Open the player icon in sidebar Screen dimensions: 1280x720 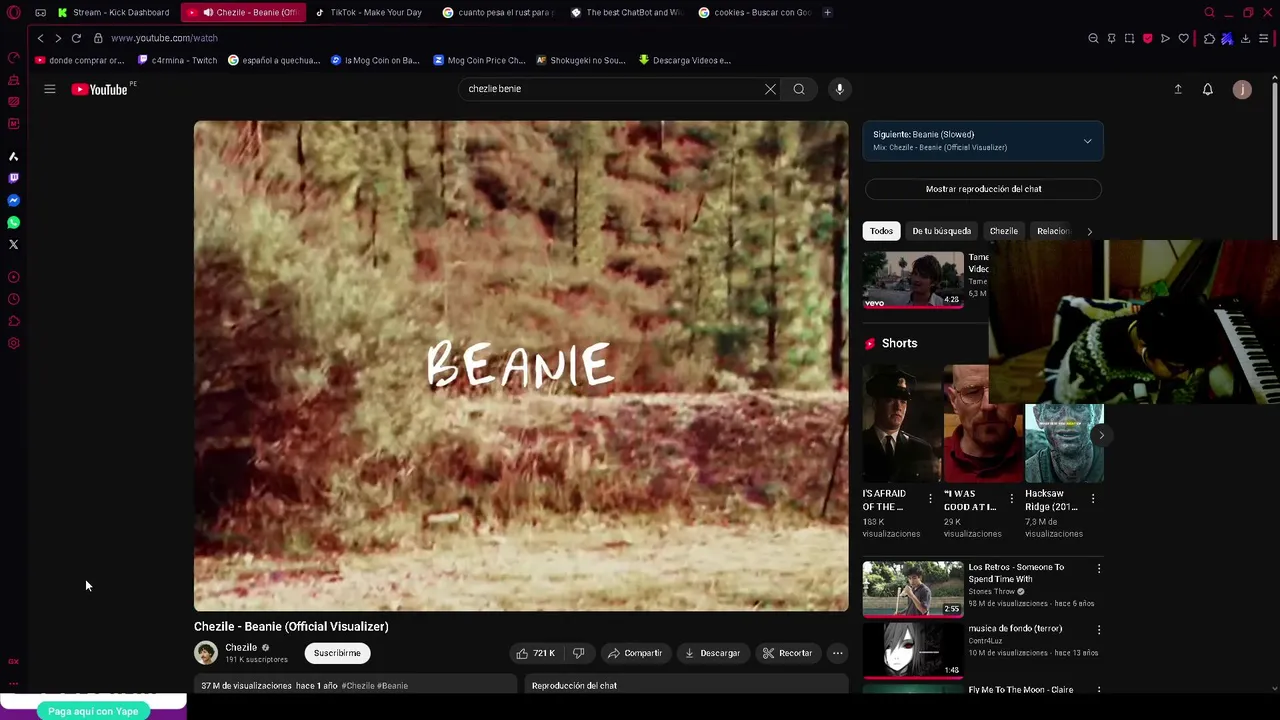(13, 277)
